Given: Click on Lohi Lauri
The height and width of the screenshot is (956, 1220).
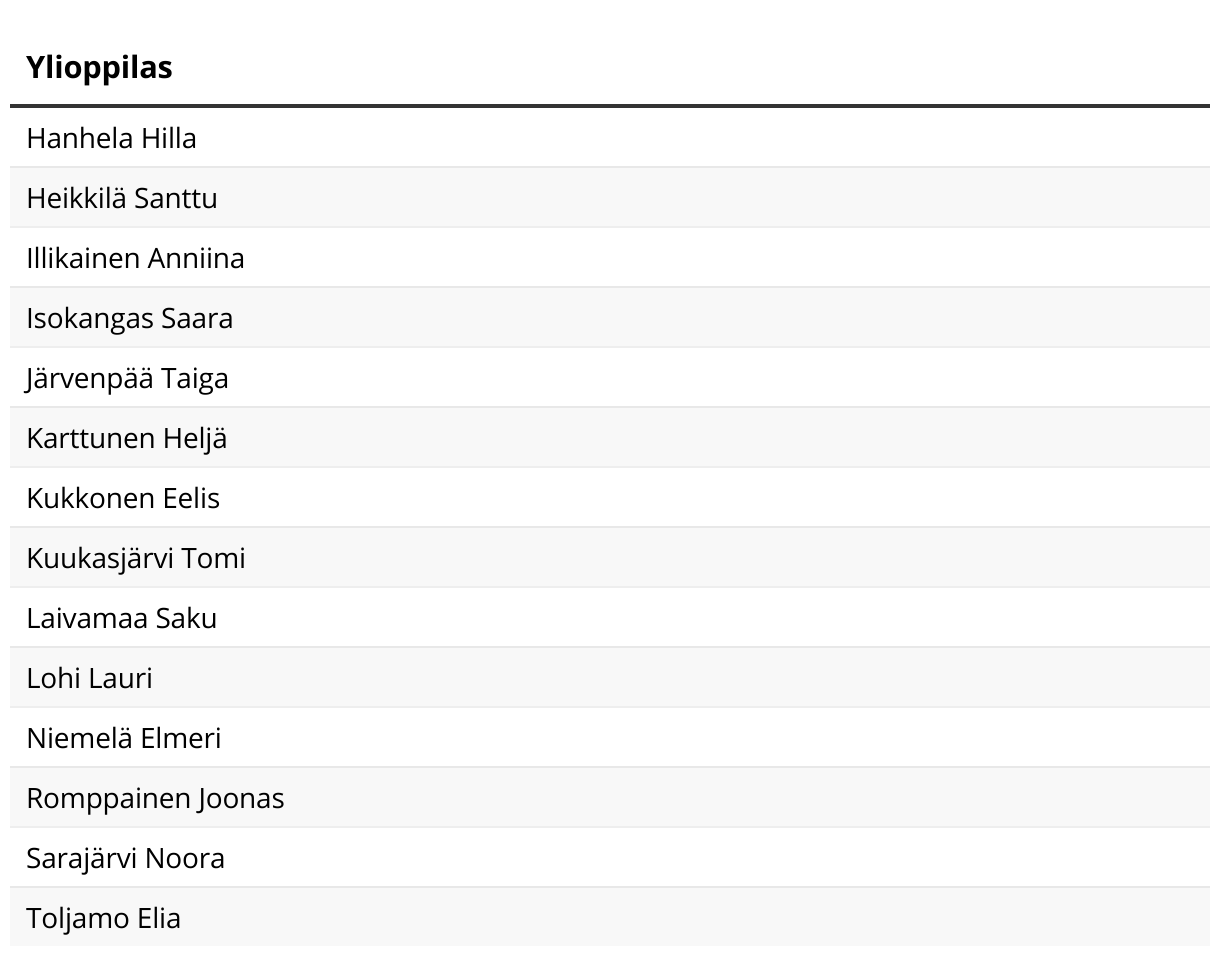Looking at the screenshot, I should (89, 678).
